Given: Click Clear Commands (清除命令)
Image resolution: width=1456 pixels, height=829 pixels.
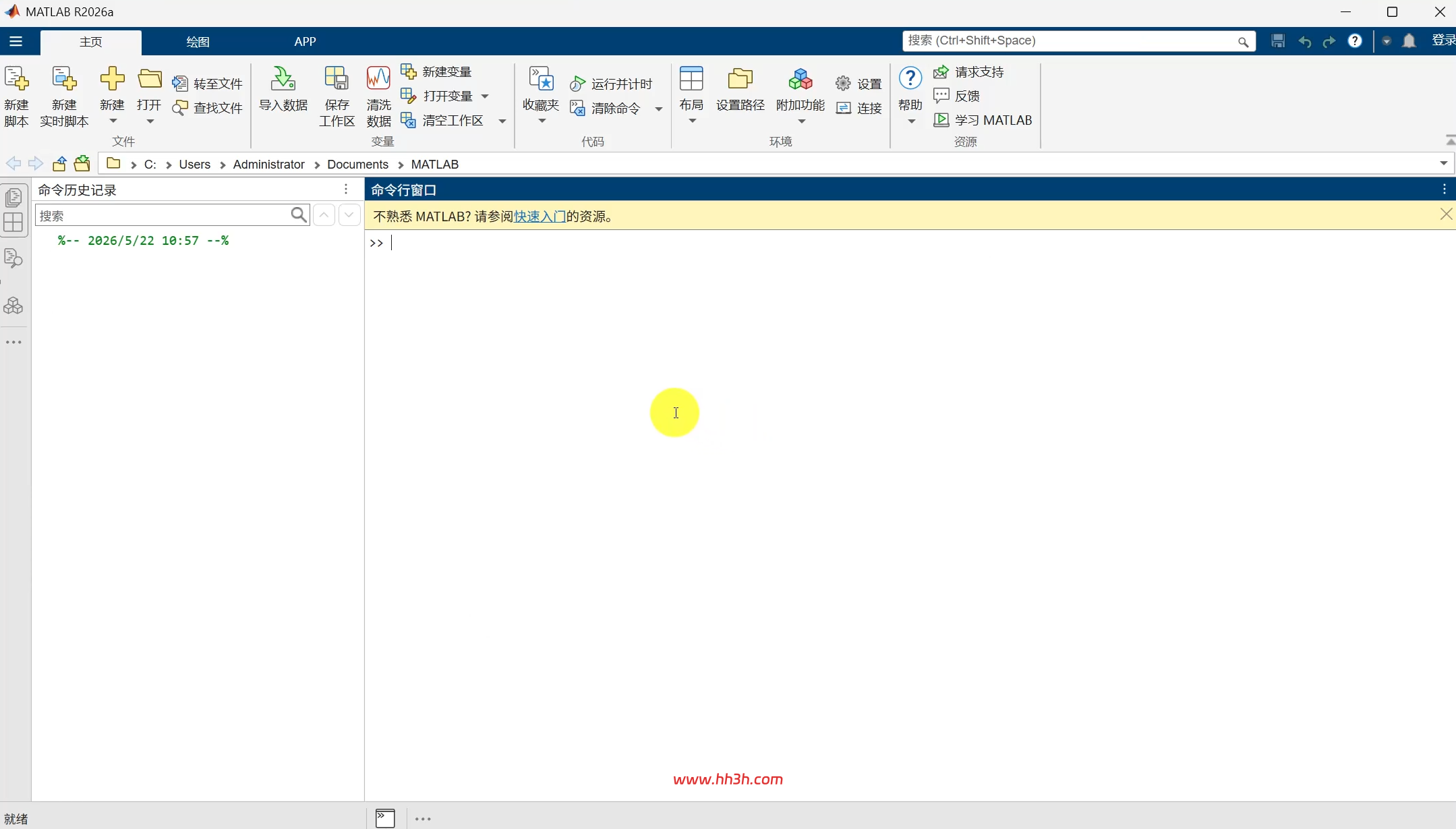Looking at the screenshot, I should tap(605, 108).
